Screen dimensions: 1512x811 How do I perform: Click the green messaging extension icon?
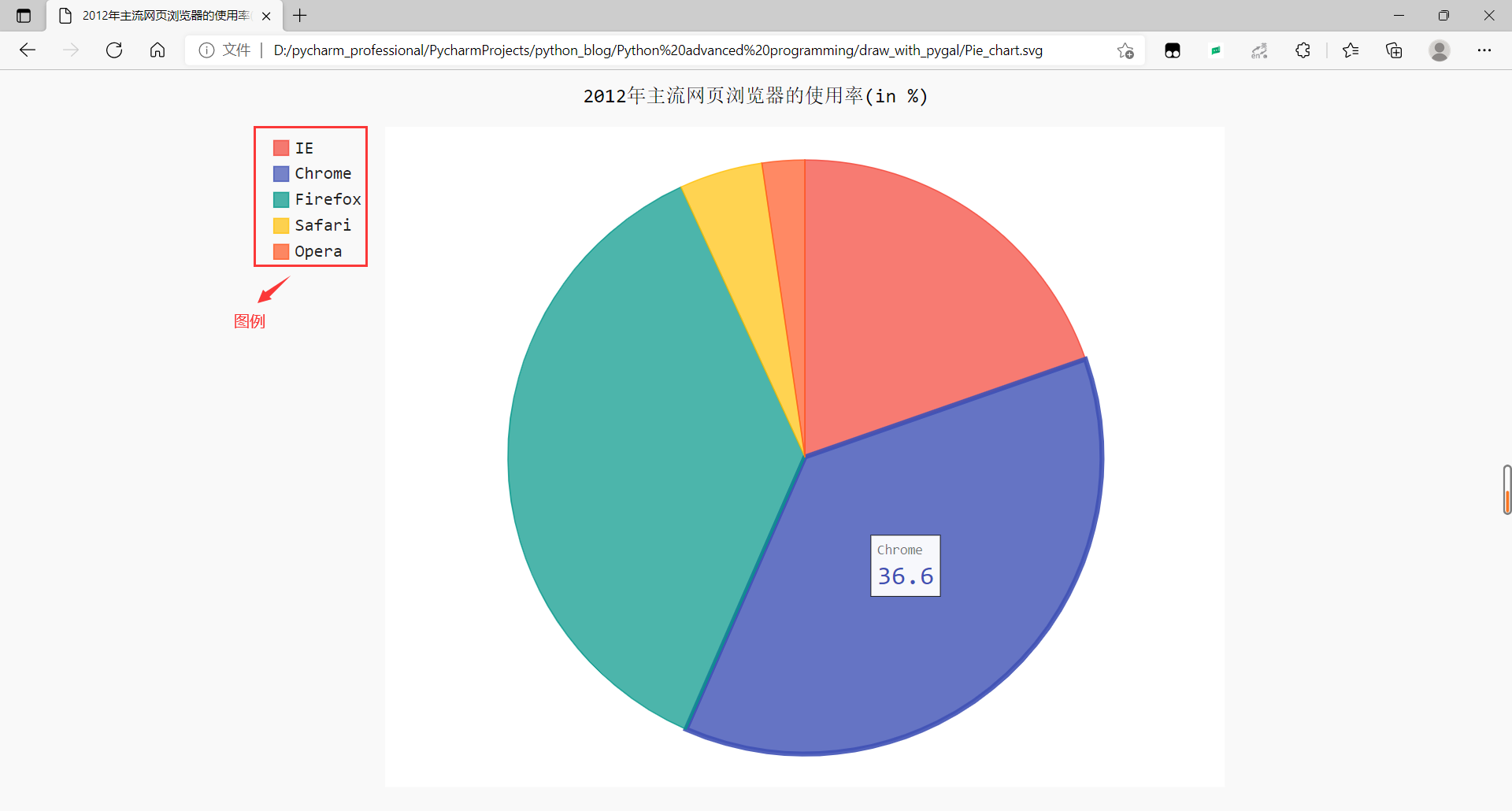point(1216,50)
